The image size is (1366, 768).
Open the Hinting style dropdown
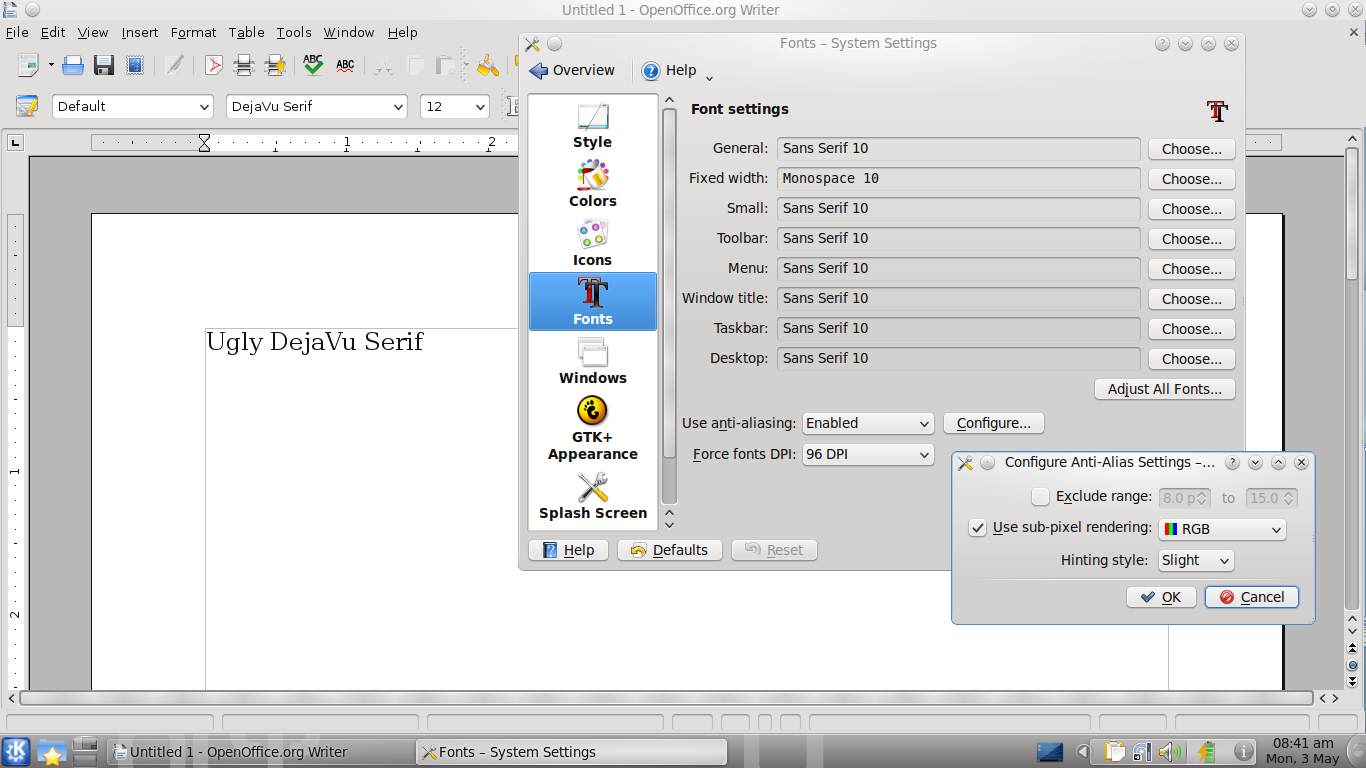point(1196,560)
